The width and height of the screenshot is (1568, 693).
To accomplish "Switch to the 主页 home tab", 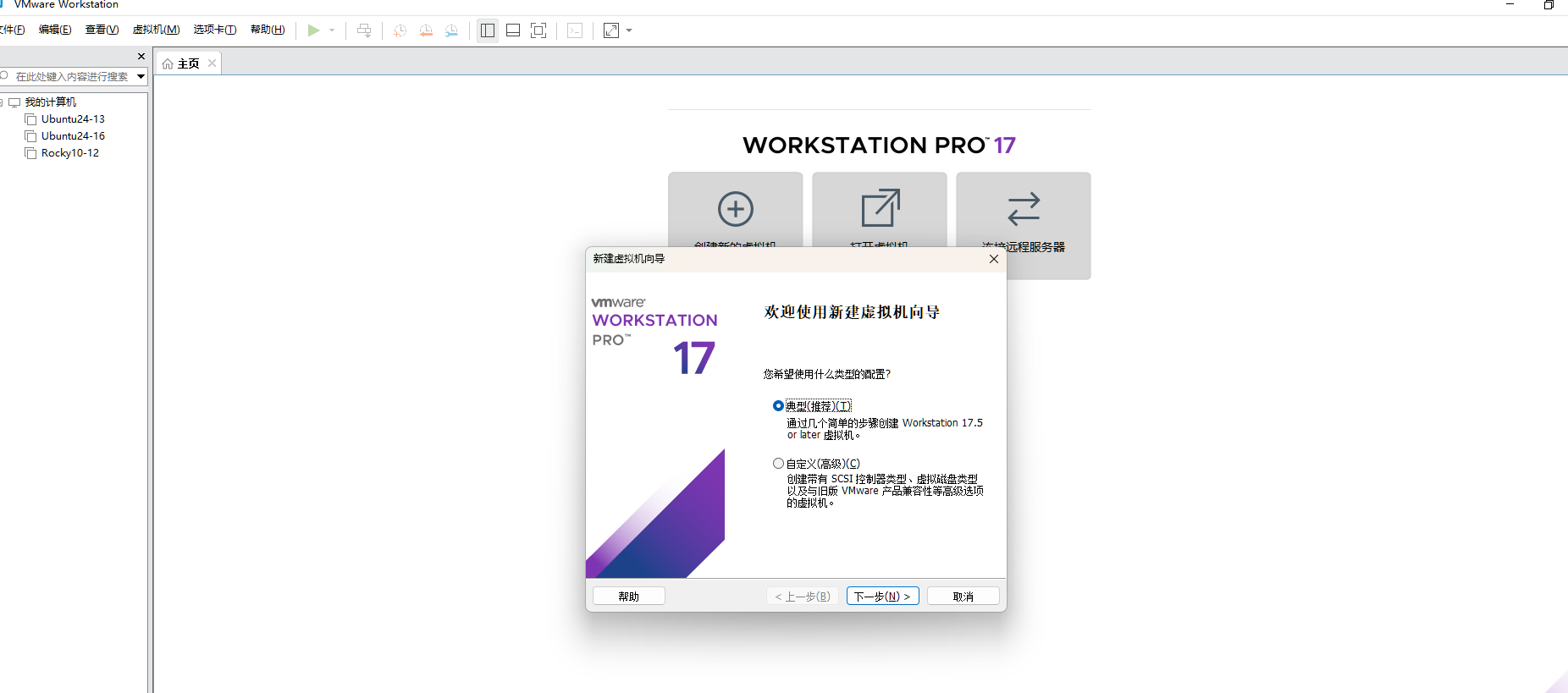I will point(188,63).
